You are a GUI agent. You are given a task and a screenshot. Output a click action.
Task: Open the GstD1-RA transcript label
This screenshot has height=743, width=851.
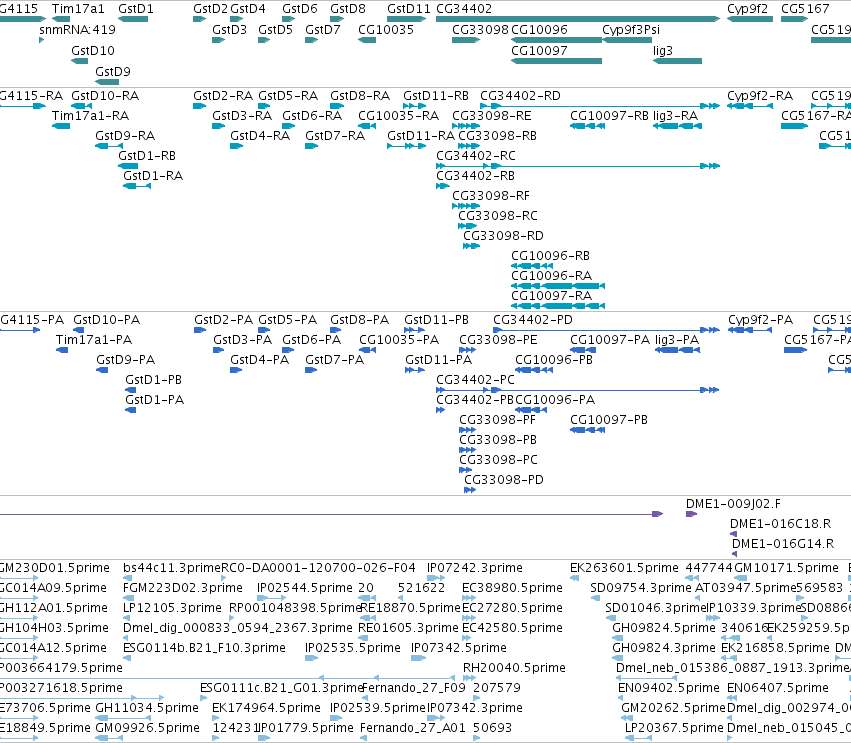153,176
